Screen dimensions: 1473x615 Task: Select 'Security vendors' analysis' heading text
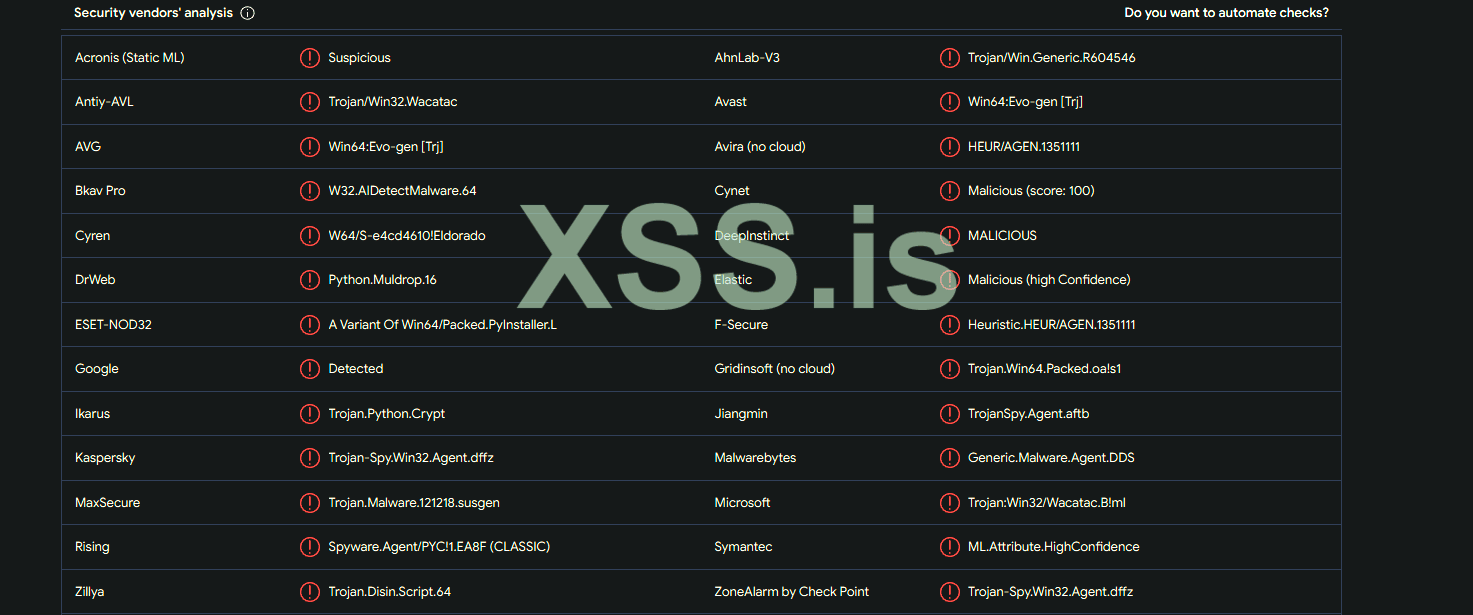[x=153, y=13]
